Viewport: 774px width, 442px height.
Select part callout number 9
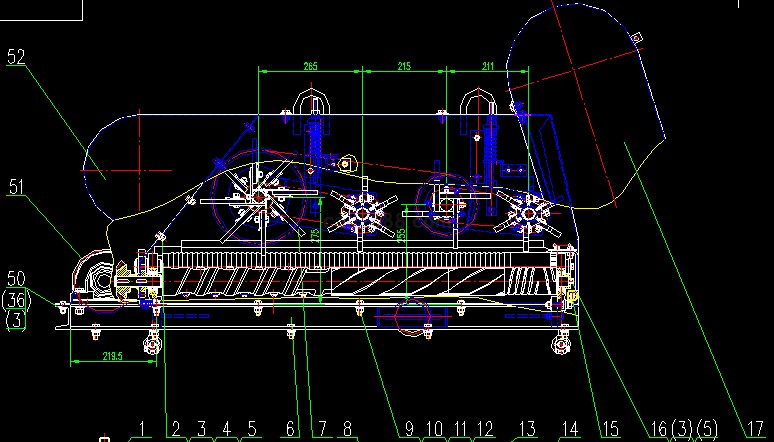click(x=408, y=429)
